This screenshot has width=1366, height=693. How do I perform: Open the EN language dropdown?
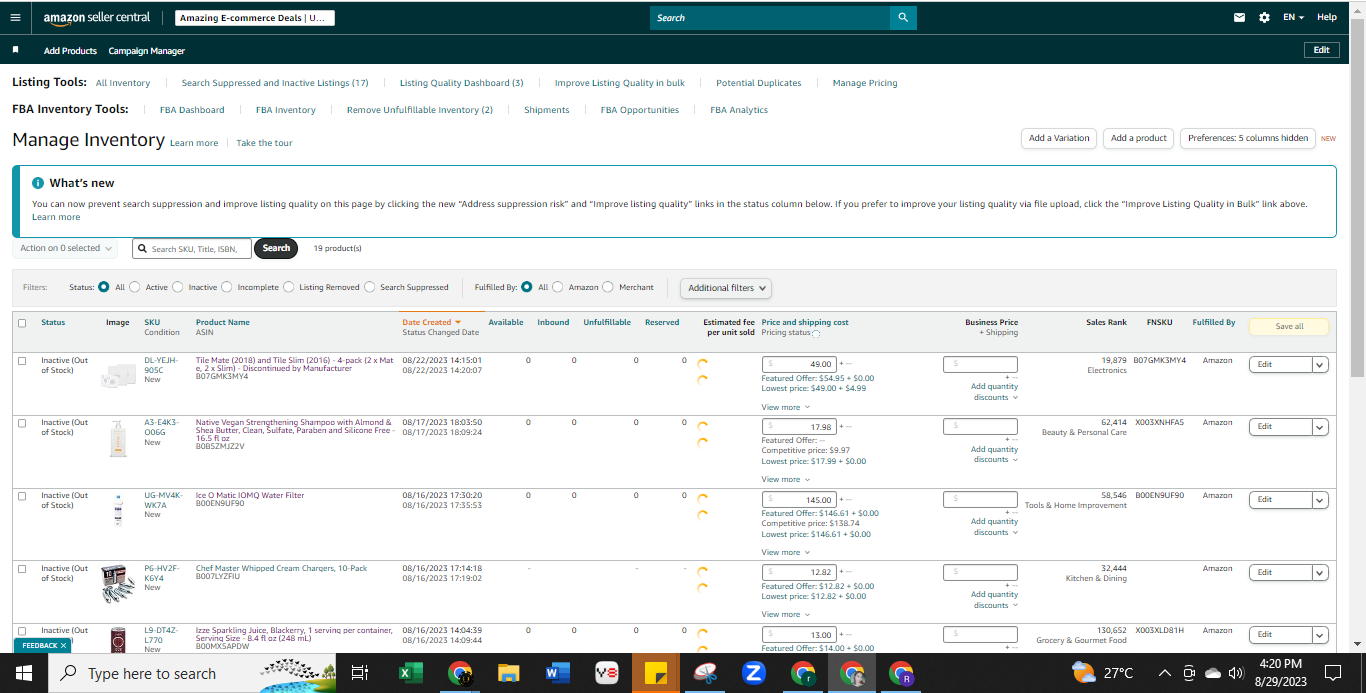tap(1293, 17)
